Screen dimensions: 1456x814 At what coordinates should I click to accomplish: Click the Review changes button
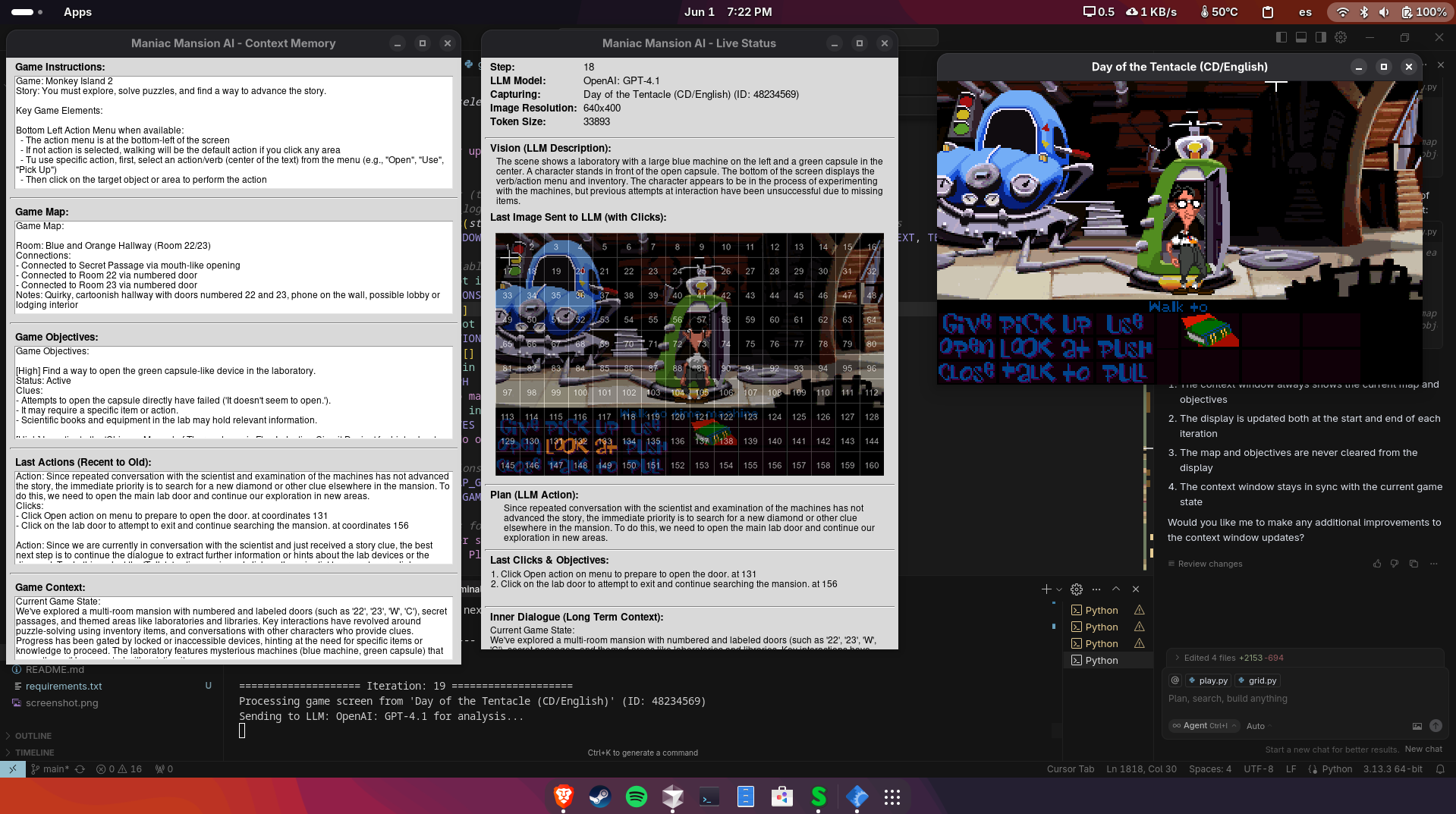click(1209, 564)
